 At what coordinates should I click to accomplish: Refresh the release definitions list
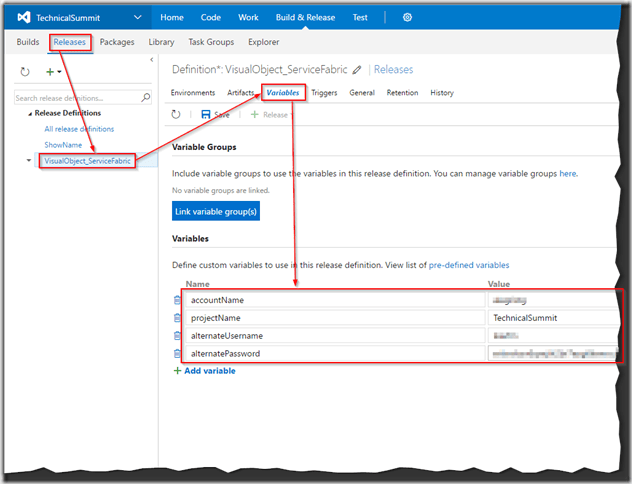[x=25, y=72]
